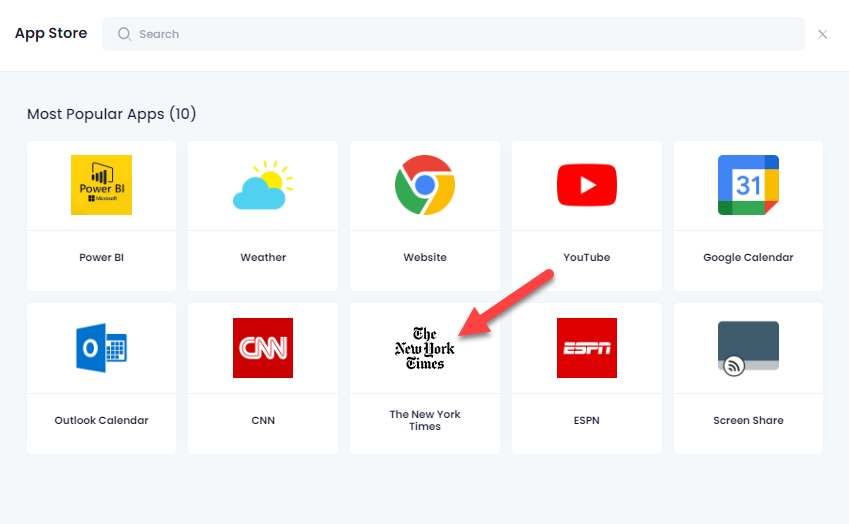The height and width of the screenshot is (524, 849).
Task: Choose the Chrome Website app icon
Action: click(425, 185)
